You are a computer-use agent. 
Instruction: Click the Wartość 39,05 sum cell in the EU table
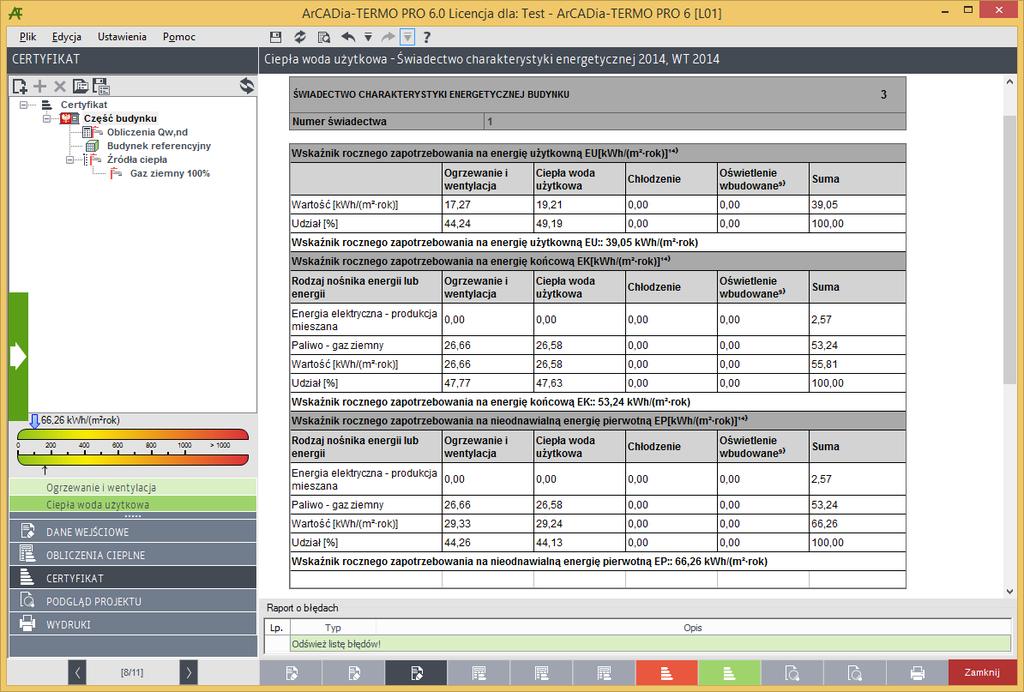click(x=857, y=204)
